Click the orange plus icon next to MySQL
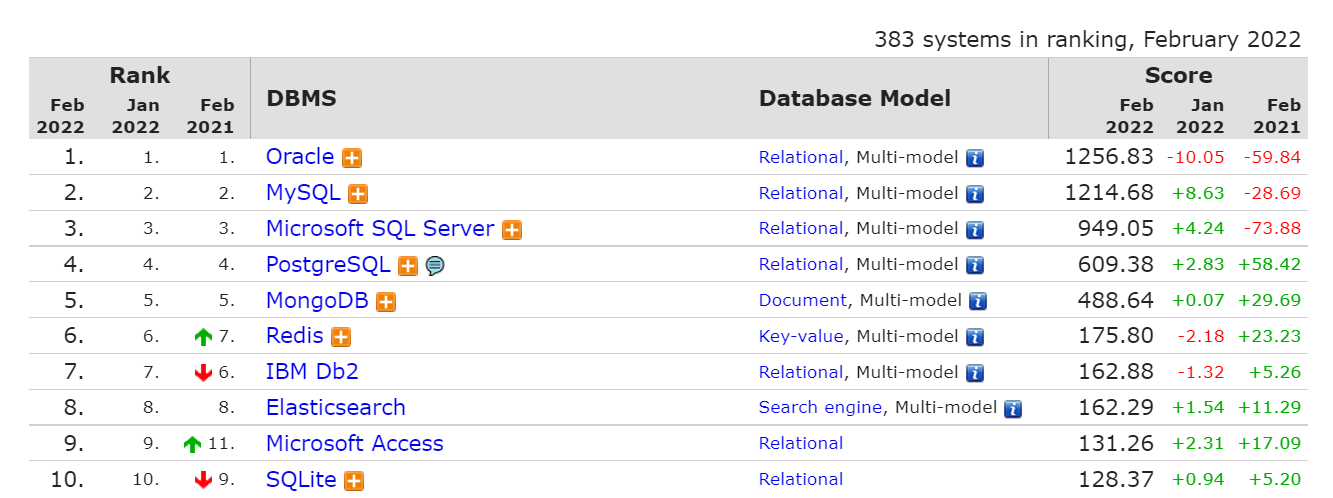Viewport: 1333px width, 498px height. point(358,194)
